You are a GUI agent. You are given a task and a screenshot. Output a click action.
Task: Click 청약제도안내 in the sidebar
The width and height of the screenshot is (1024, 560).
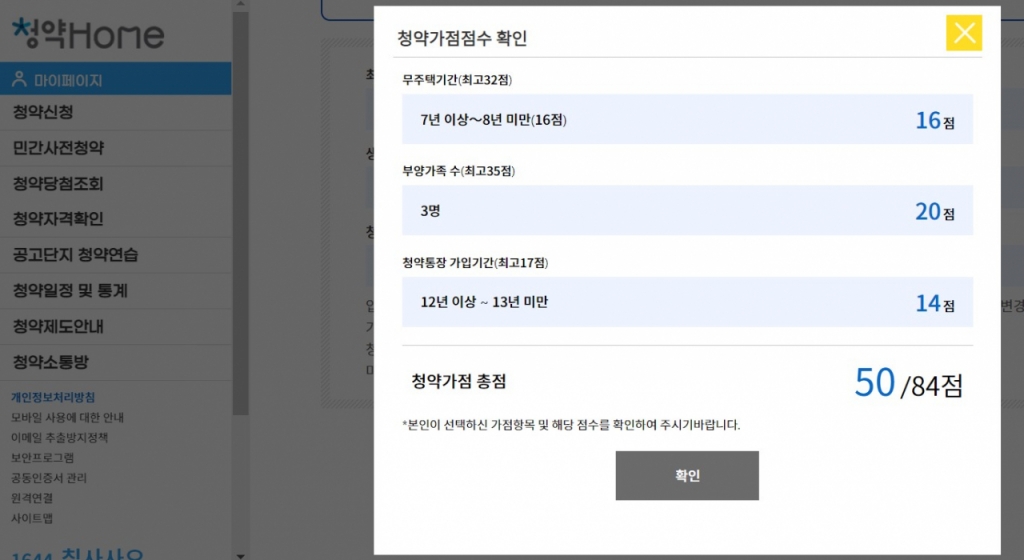pyautogui.click(x=58, y=327)
